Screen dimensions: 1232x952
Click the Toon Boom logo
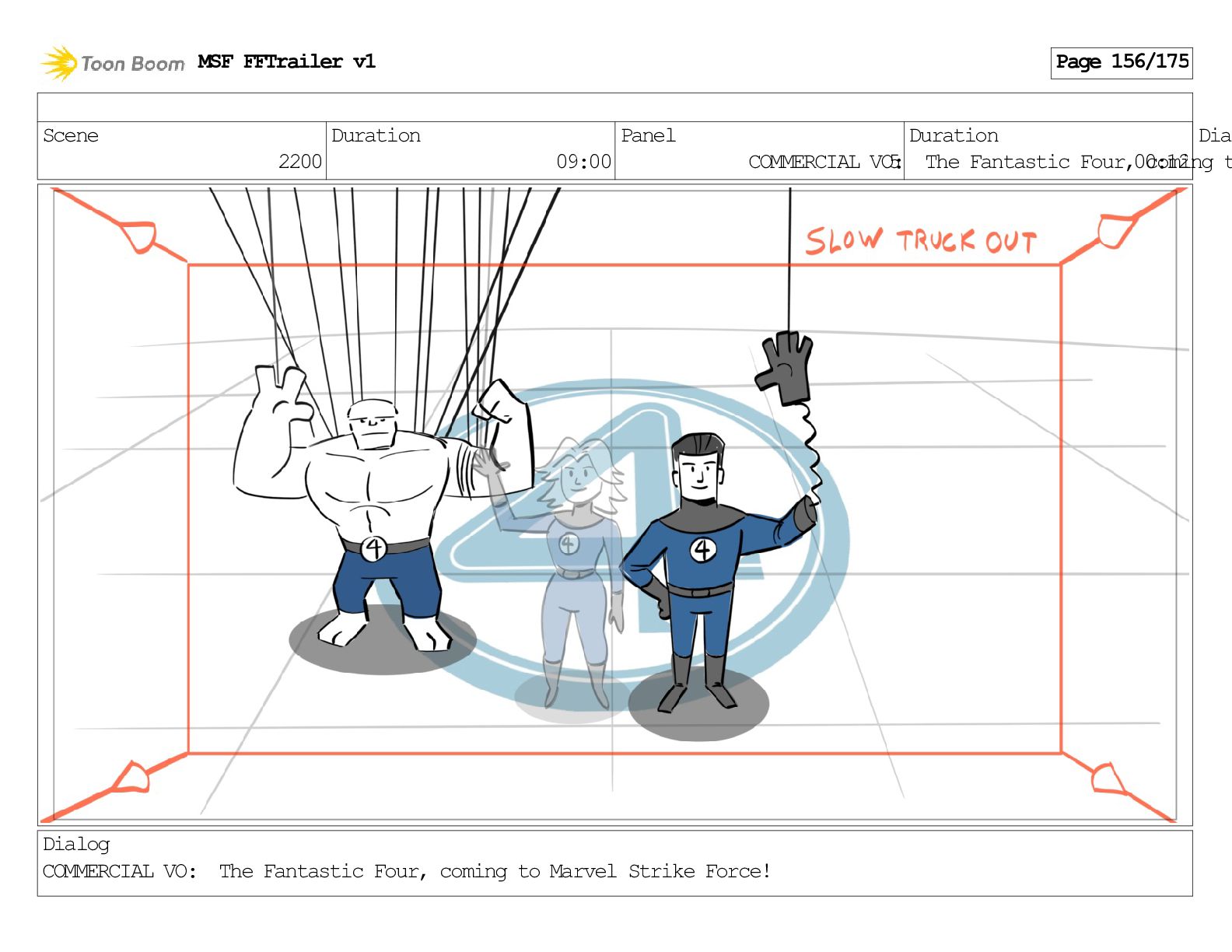click(113, 63)
